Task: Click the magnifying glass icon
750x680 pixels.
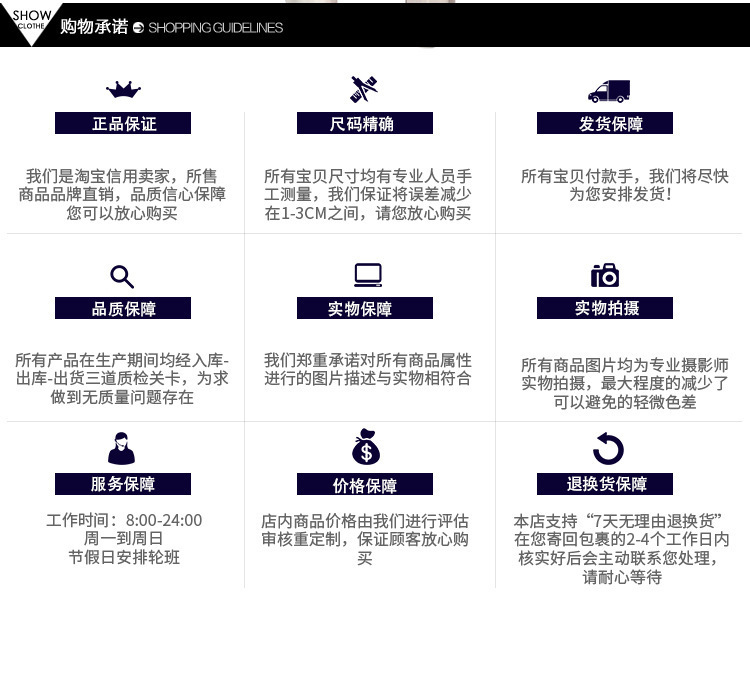Action: pos(122,276)
